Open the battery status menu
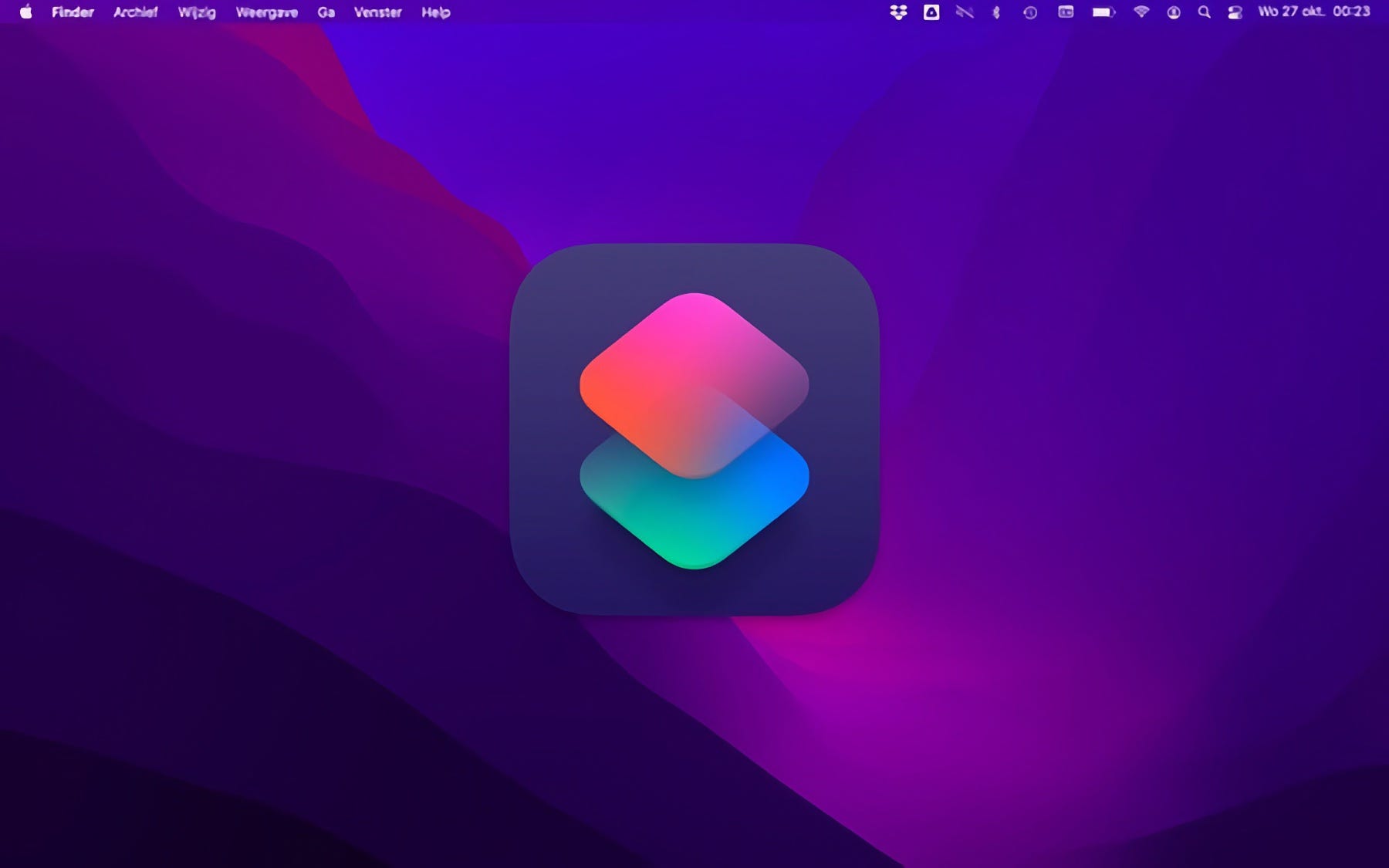This screenshot has height=868, width=1389. [1103, 12]
